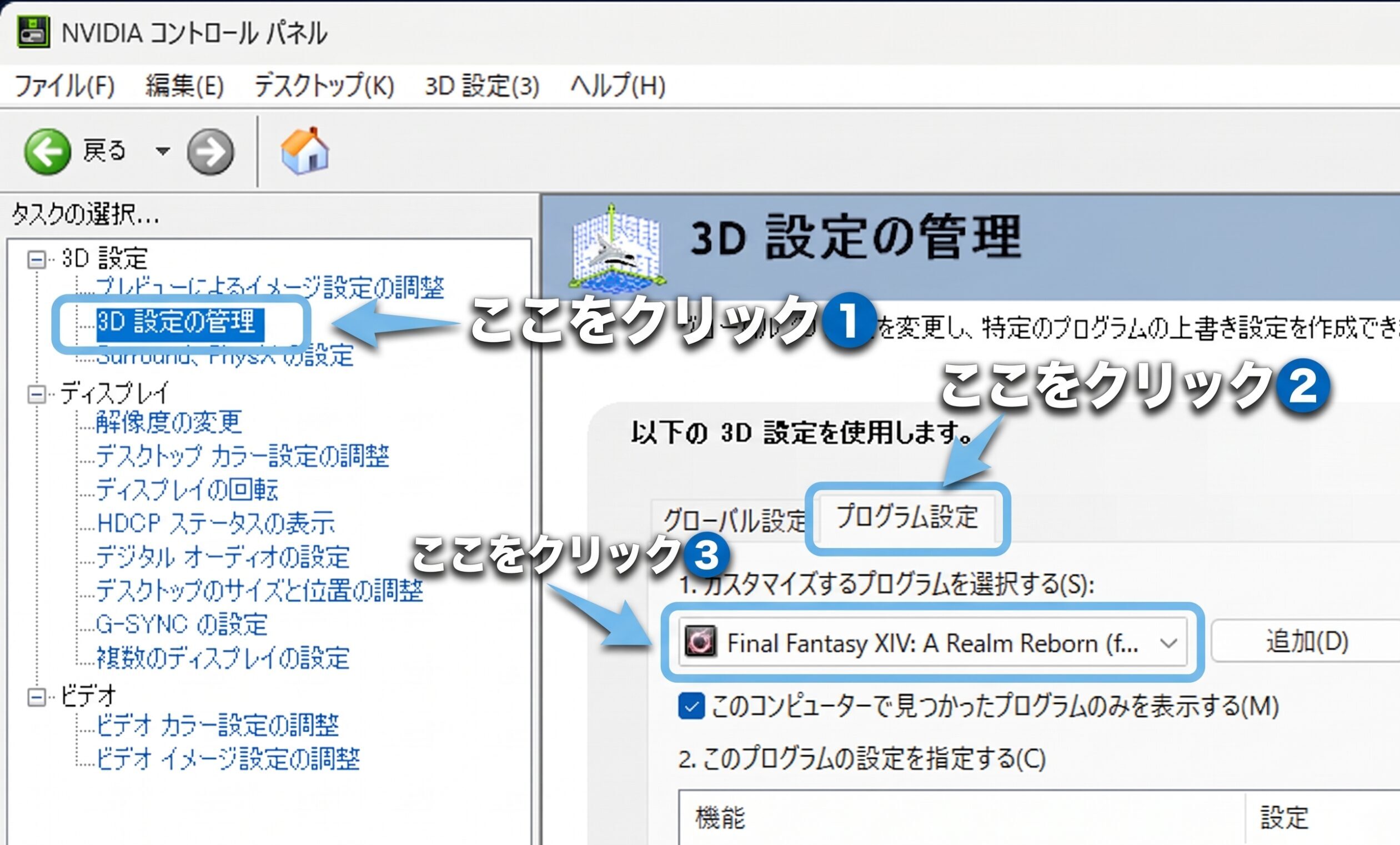Screen dimensions: 1400x845
Task: Click the gray Forward arrow button
Action: 210,152
